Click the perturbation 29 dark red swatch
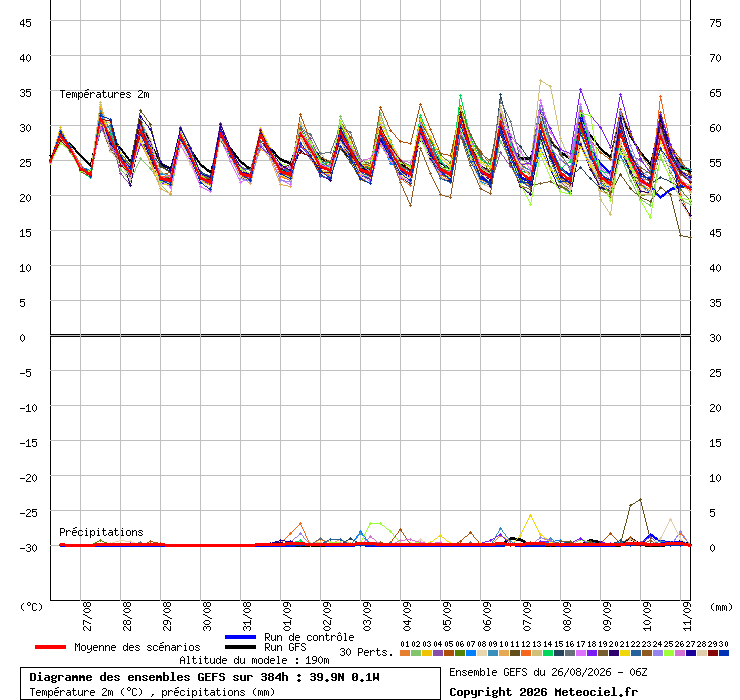Screen dimensions: 740x700 tap(713, 653)
